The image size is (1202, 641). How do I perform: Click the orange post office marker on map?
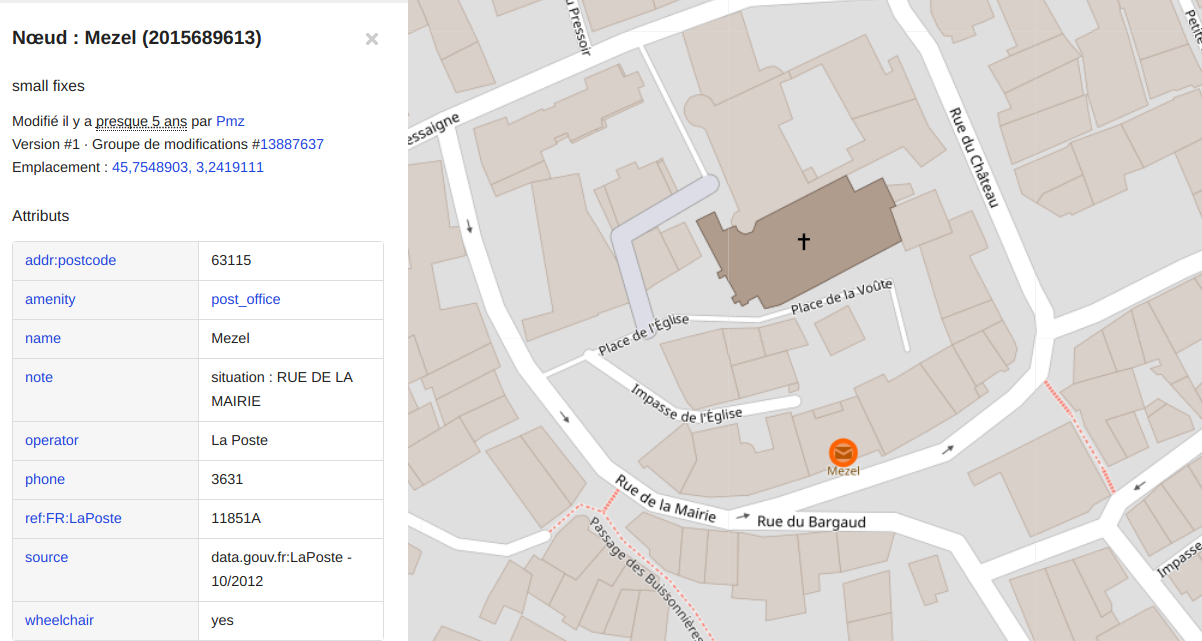pyautogui.click(x=843, y=452)
